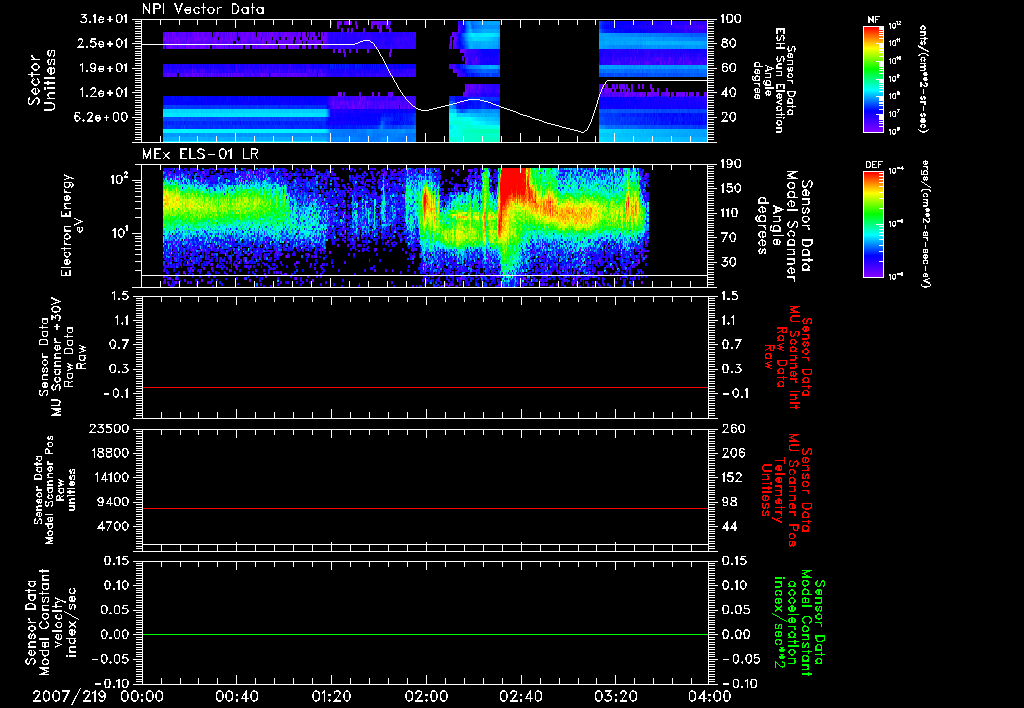Click the green Model Constant acceleration label
1024x708 pixels.
coord(797,624)
